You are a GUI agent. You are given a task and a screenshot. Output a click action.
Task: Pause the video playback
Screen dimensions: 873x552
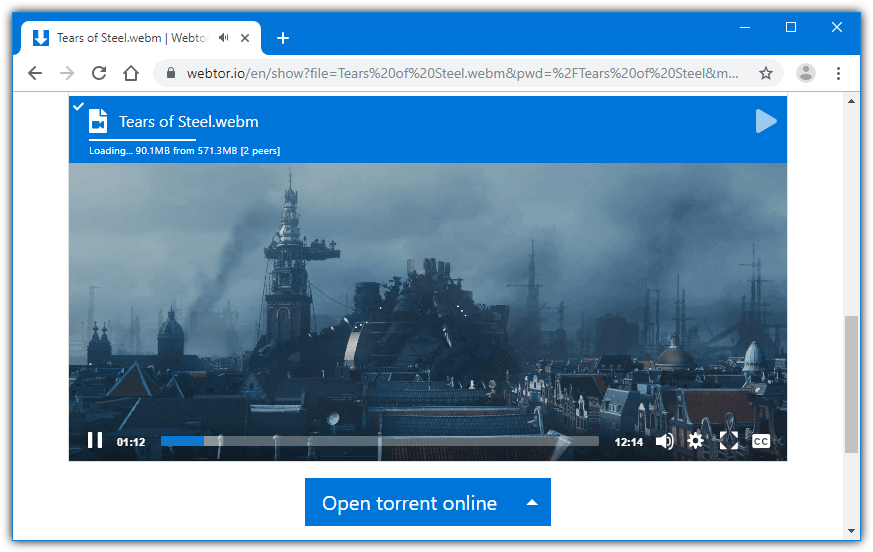click(x=95, y=441)
